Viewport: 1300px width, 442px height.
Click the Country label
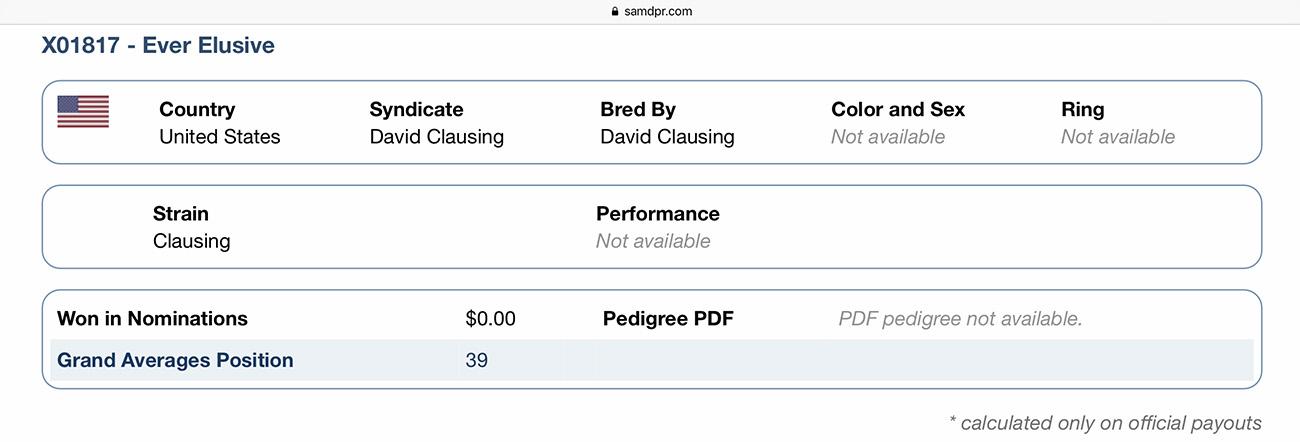click(x=197, y=110)
